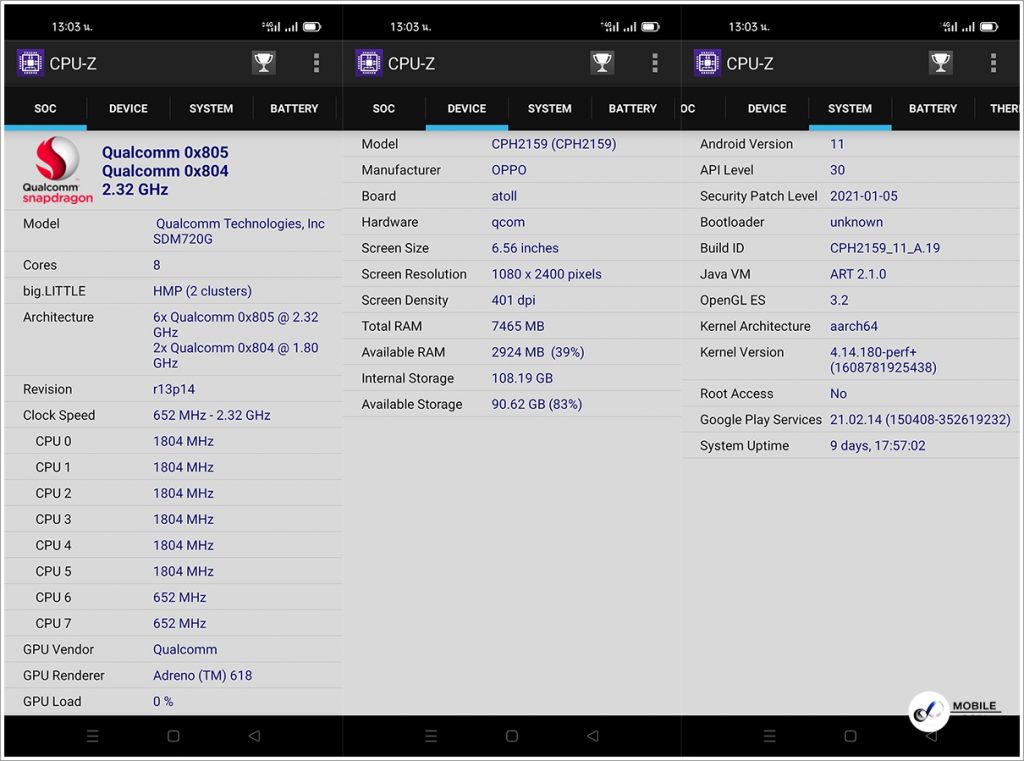Tap the Security Patch Level row

(x=850, y=196)
